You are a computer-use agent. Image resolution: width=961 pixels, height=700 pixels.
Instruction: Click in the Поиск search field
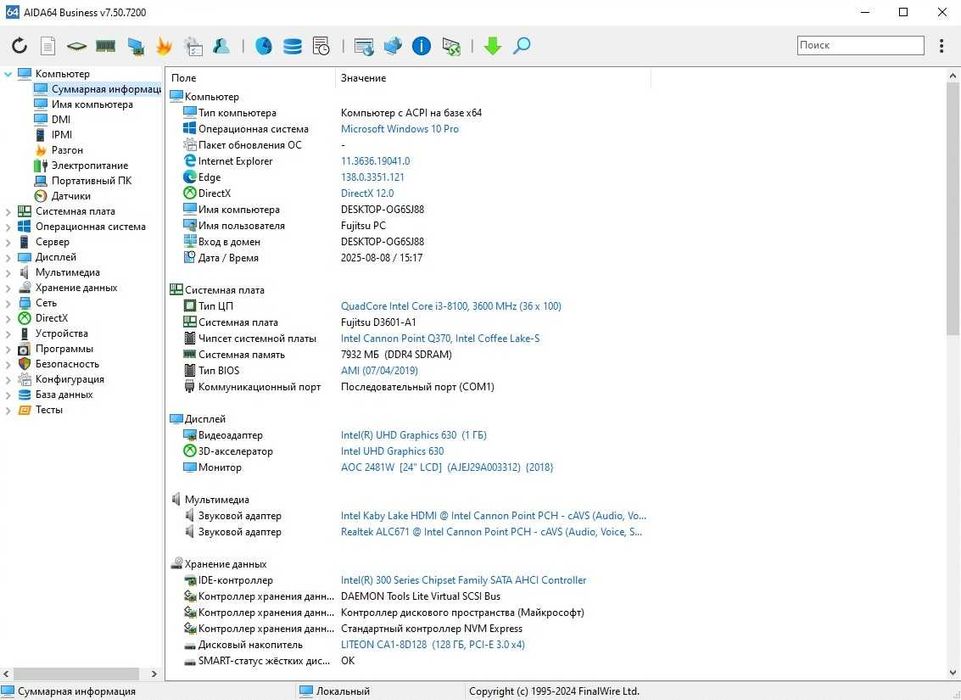coord(860,45)
